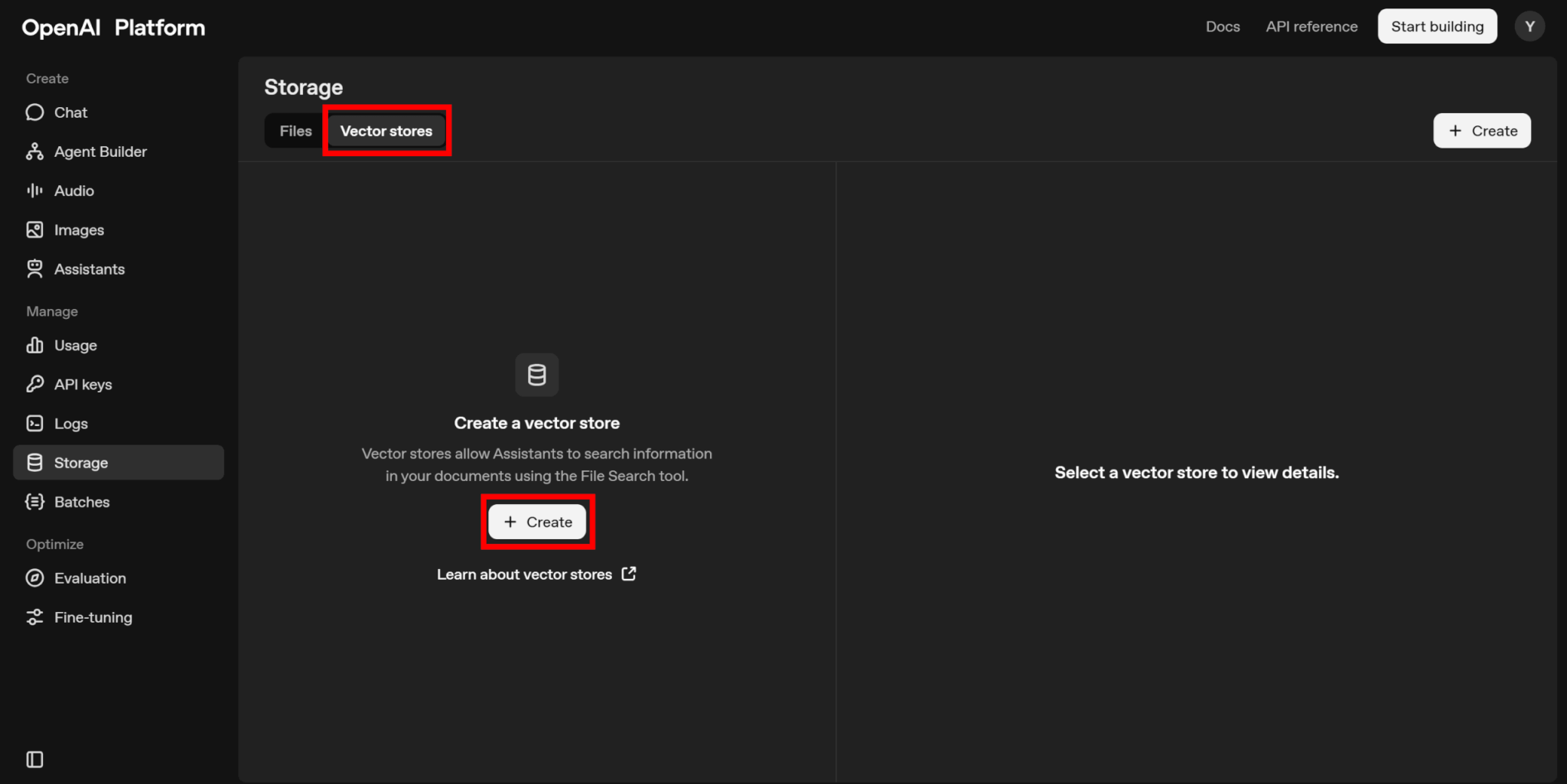The height and width of the screenshot is (784, 1567).
Task: Open Usage via the bar chart icon
Action: 34,345
